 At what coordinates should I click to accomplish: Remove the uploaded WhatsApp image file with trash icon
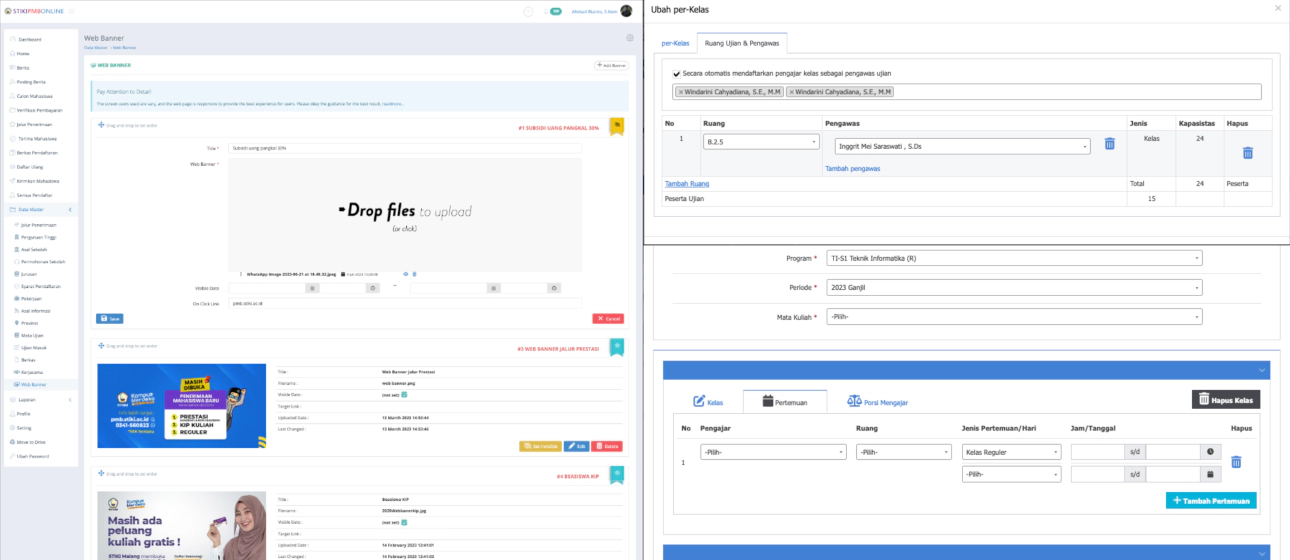tap(414, 273)
